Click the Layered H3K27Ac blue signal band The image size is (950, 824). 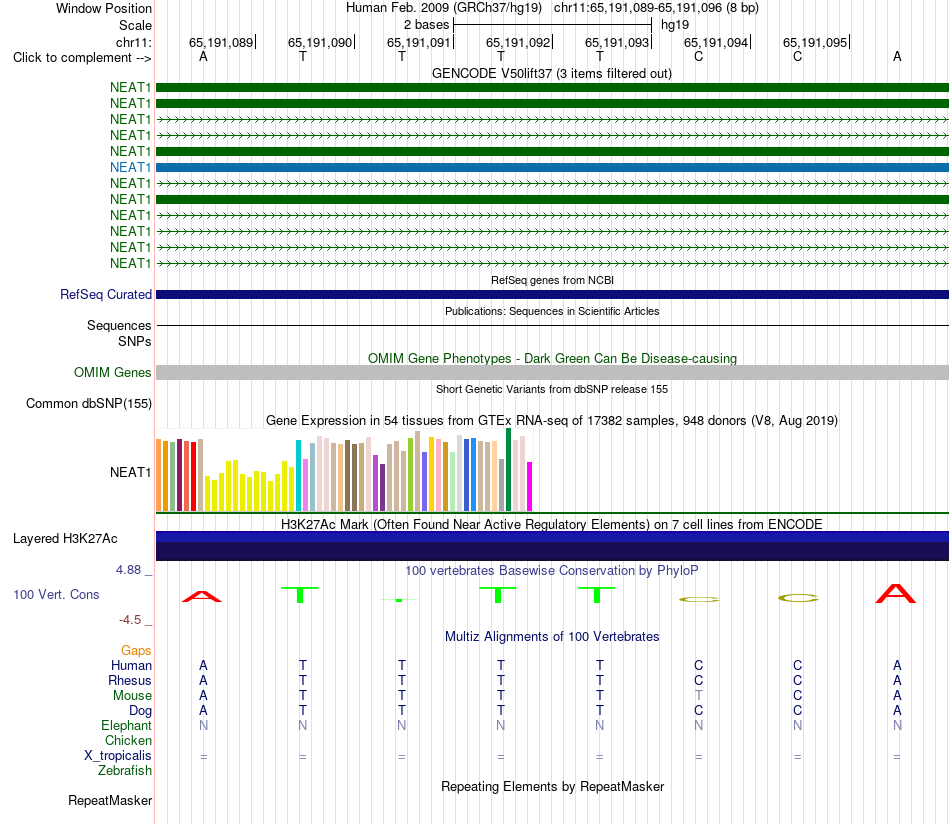tap(552, 546)
